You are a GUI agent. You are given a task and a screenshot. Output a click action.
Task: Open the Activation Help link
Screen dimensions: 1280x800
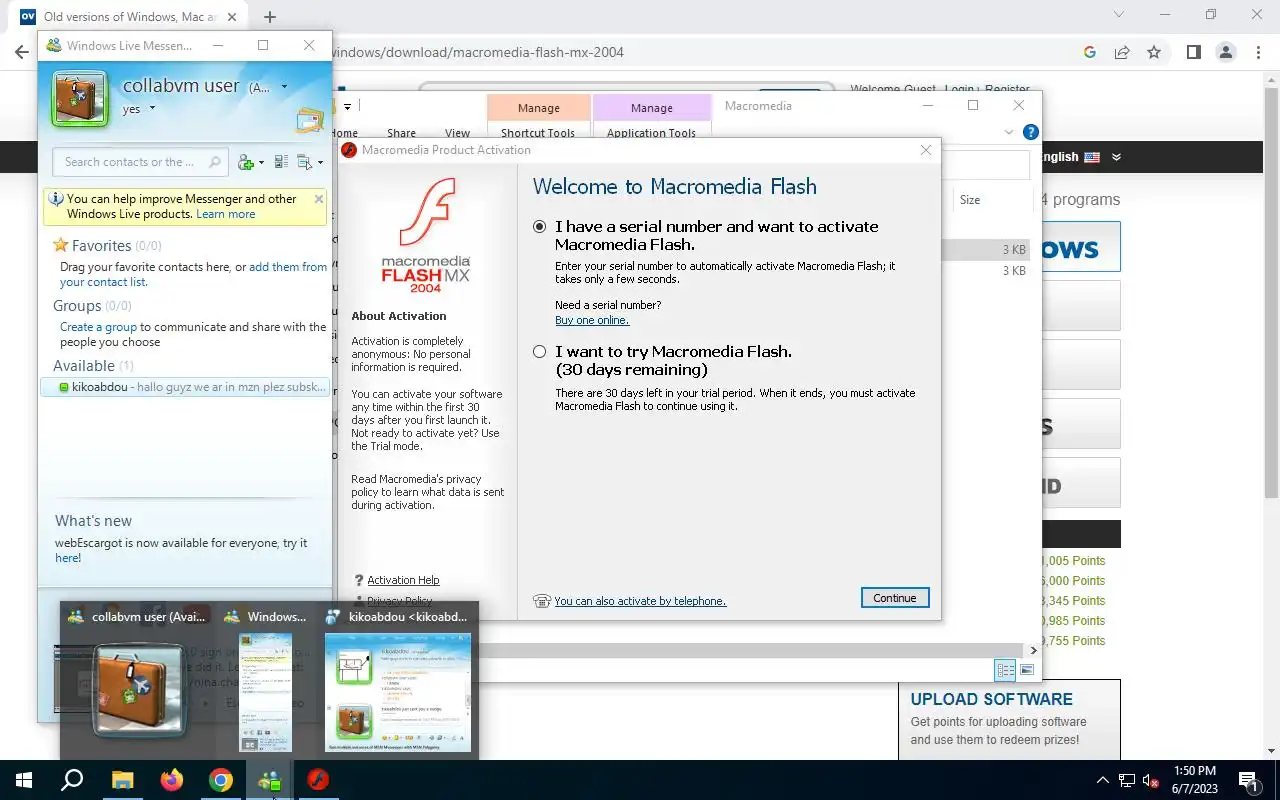tap(403, 580)
